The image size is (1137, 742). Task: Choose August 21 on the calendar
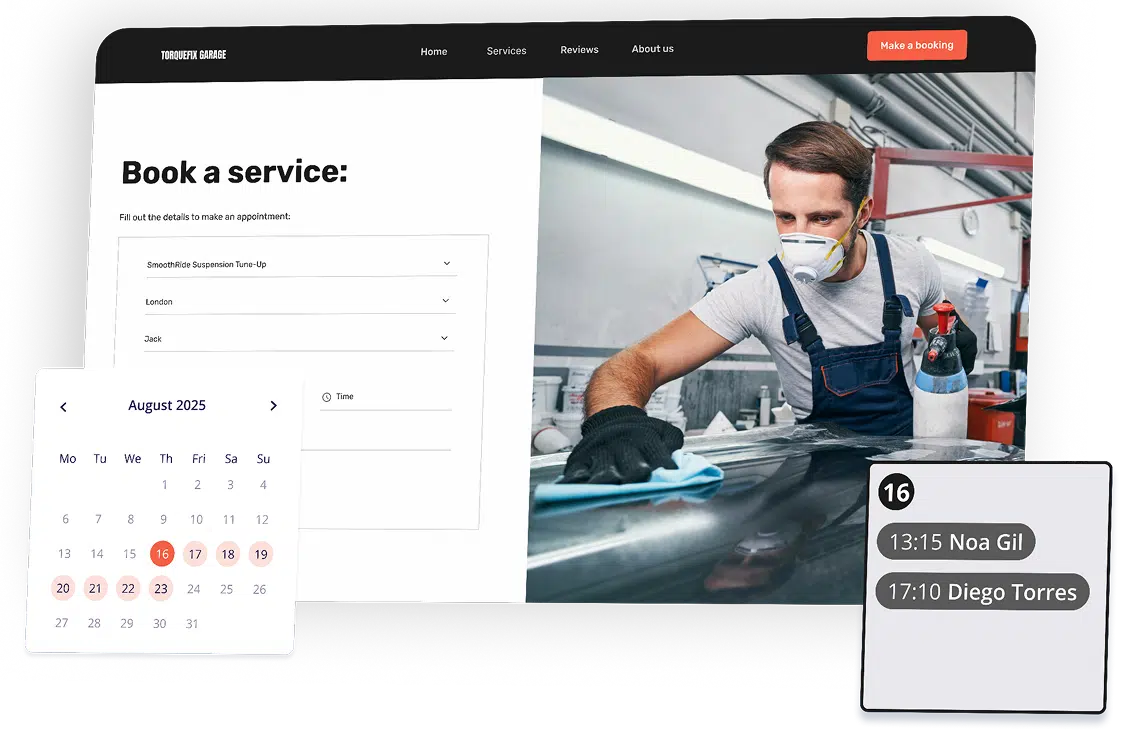tap(95, 588)
